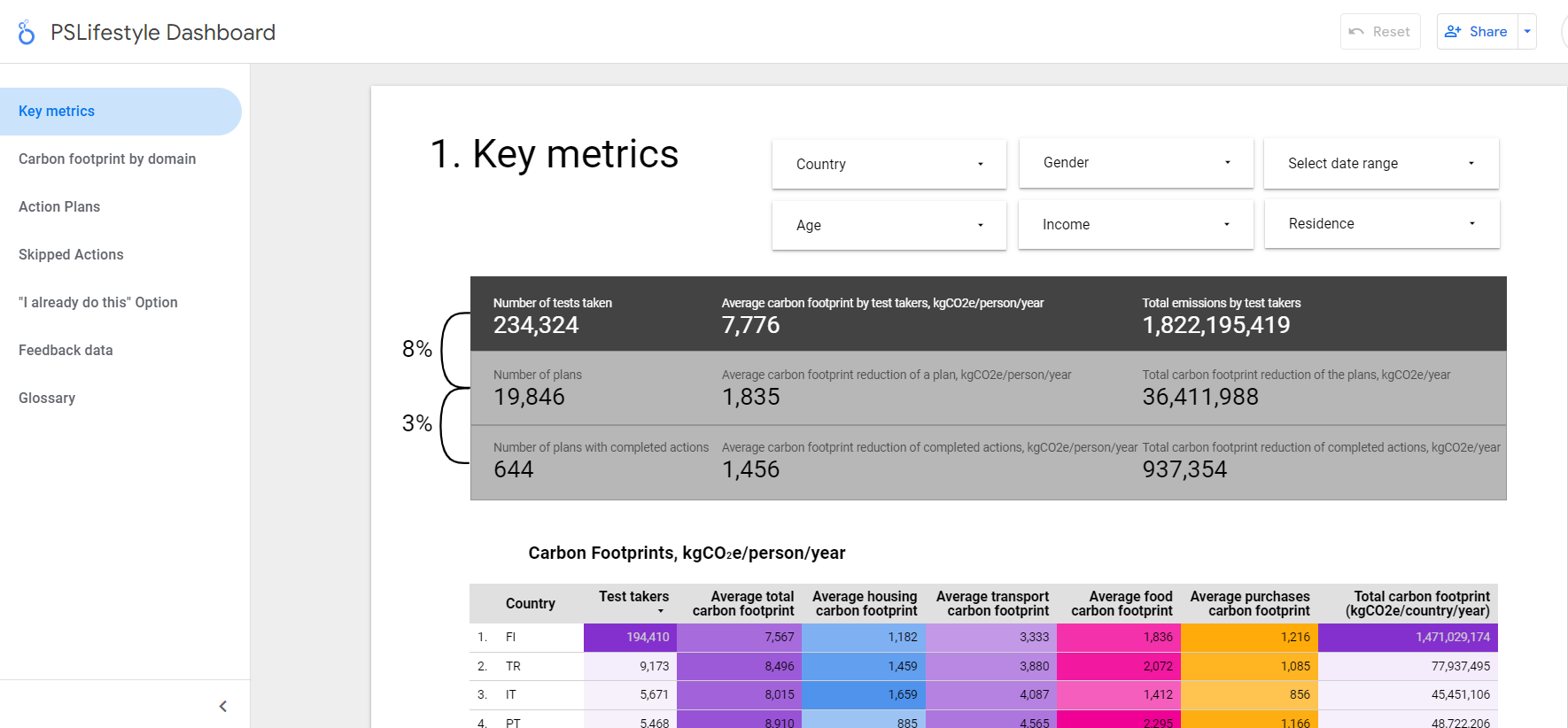
Task: Open the Carbon footprint by domain page
Action: (107, 159)
